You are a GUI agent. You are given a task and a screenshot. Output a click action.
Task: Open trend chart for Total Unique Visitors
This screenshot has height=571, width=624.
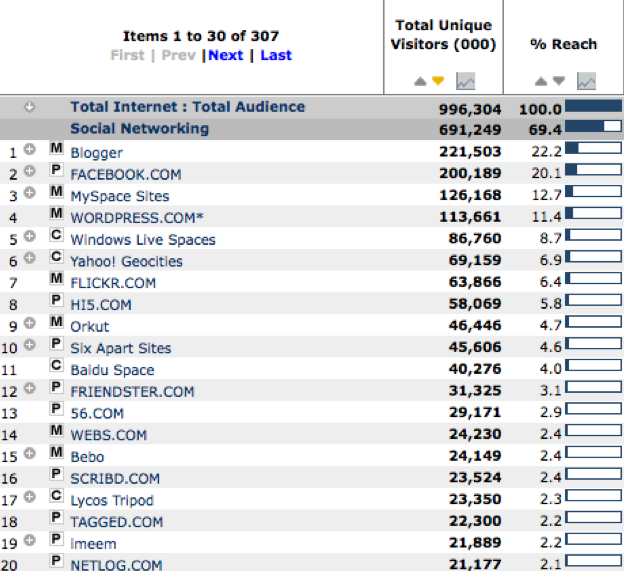click(x=465, y=81)
